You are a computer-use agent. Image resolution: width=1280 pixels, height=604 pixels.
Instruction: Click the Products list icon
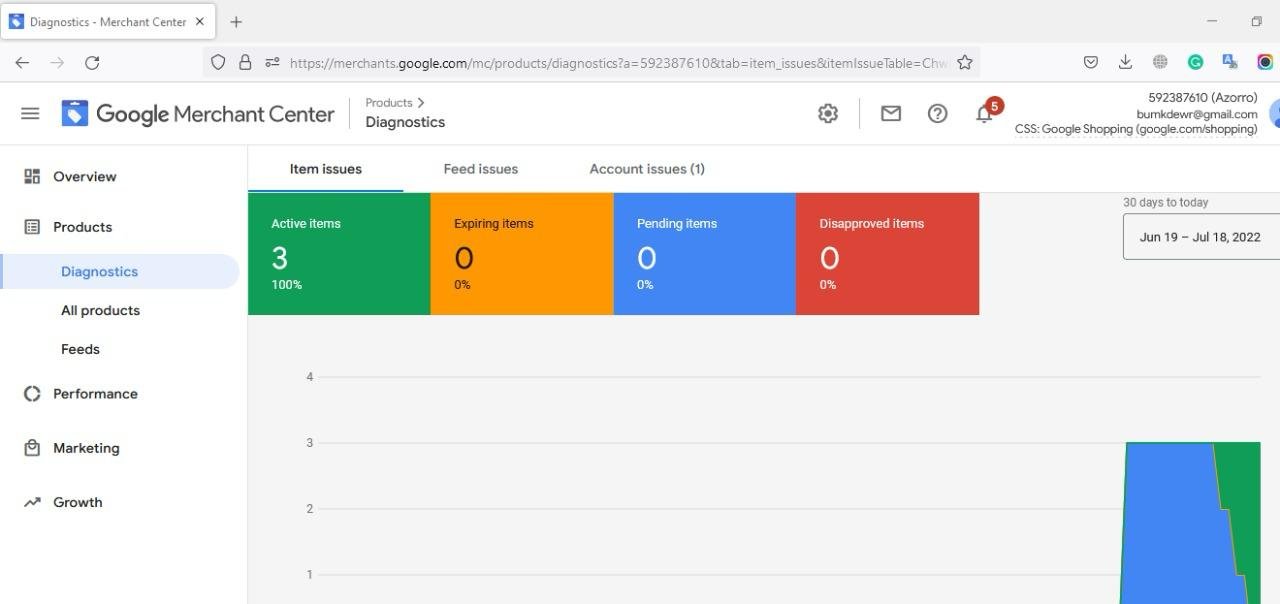point(32,227)
